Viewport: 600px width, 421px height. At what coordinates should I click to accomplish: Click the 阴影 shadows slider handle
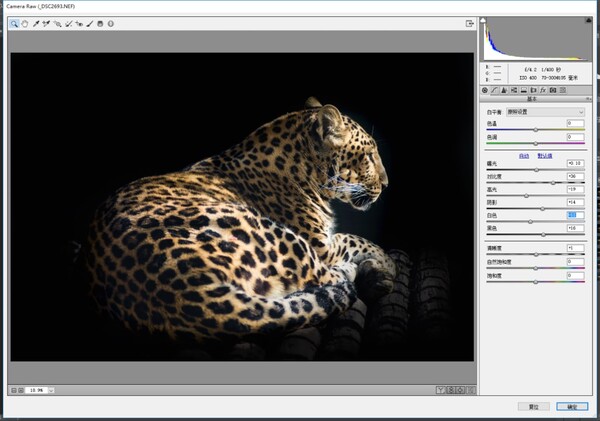pyautogui.click(x=543, y=209)
